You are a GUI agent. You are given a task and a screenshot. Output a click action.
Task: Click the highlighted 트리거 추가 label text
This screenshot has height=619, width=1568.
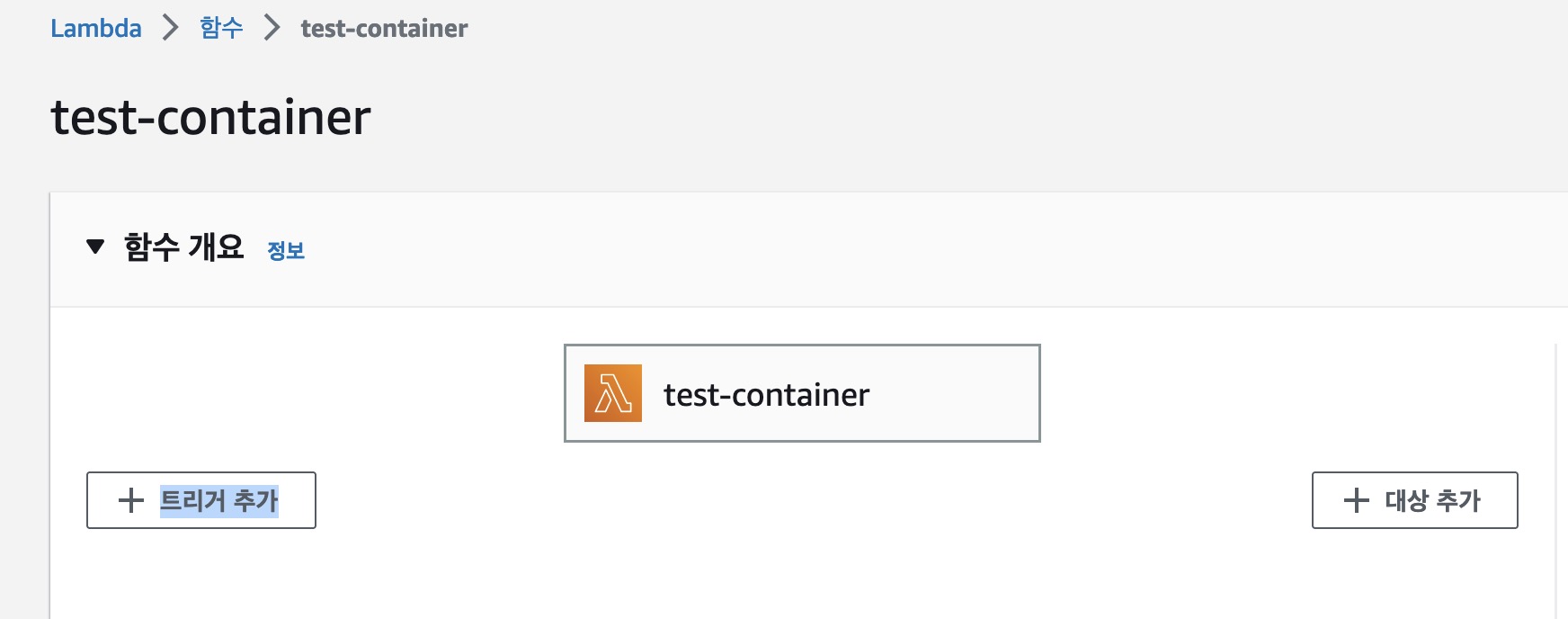pos(219,500)
